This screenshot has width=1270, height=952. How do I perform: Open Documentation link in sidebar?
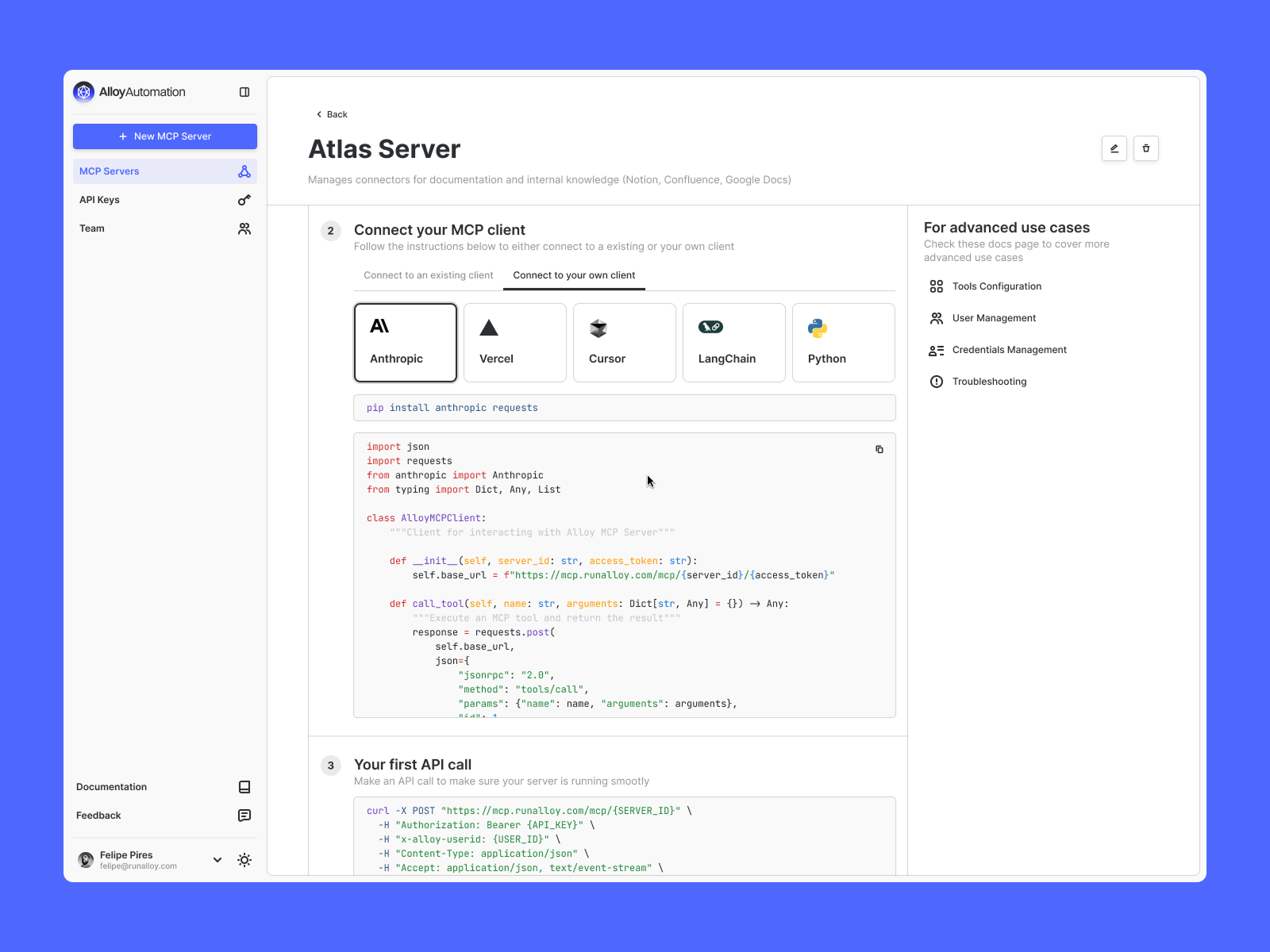click(165, 787)
